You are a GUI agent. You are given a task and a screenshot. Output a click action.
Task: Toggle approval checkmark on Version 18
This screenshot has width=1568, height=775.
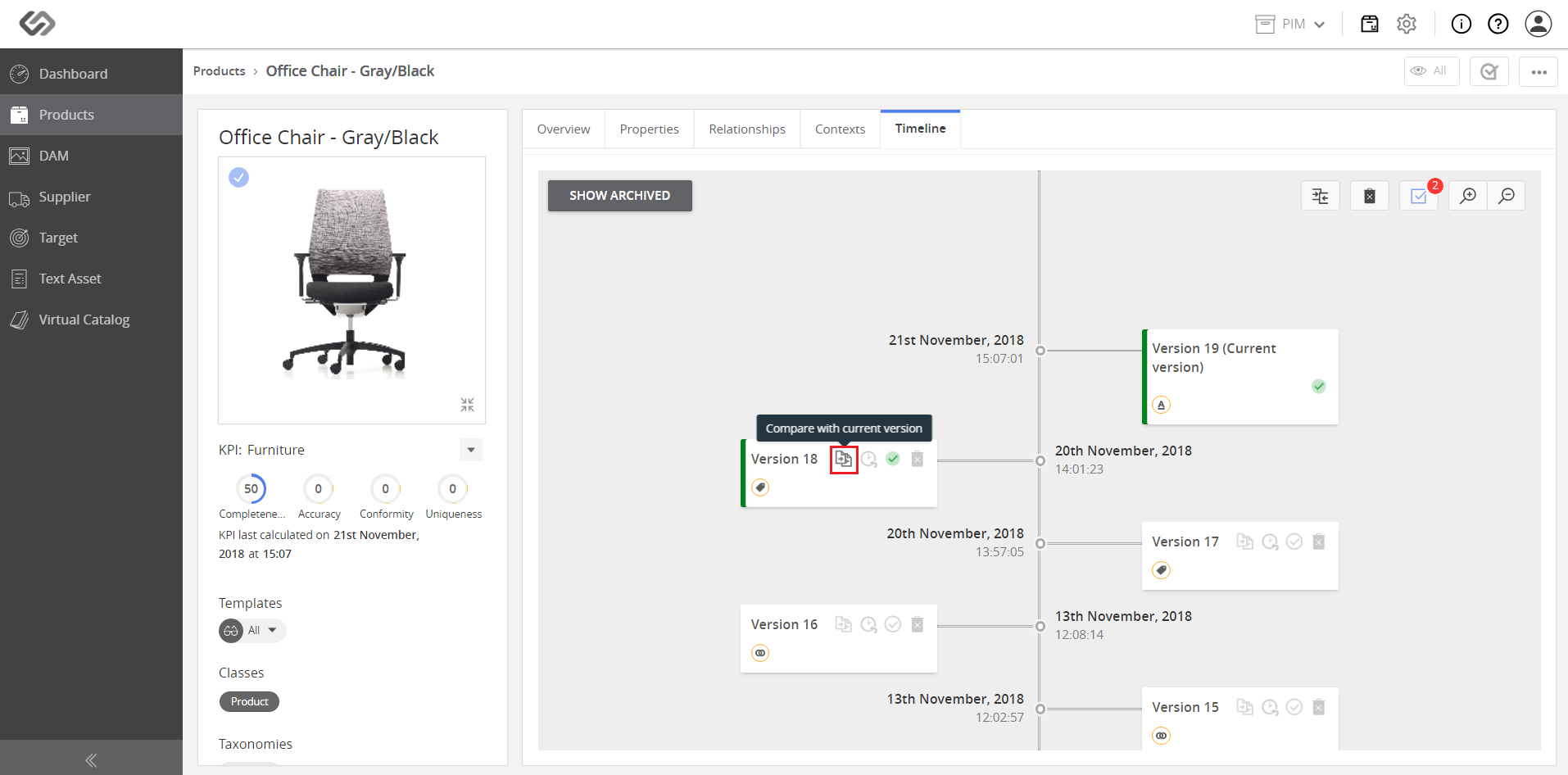tap(893, 459)
